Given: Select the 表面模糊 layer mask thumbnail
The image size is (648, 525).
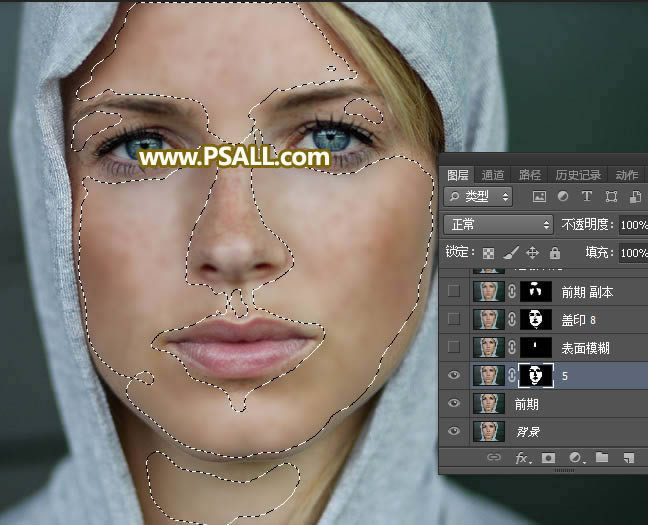Looking at the screenshot, I should [538, 347].
